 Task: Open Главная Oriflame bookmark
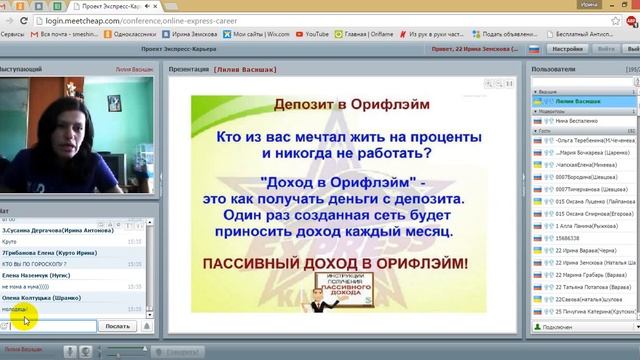[364, 34]
